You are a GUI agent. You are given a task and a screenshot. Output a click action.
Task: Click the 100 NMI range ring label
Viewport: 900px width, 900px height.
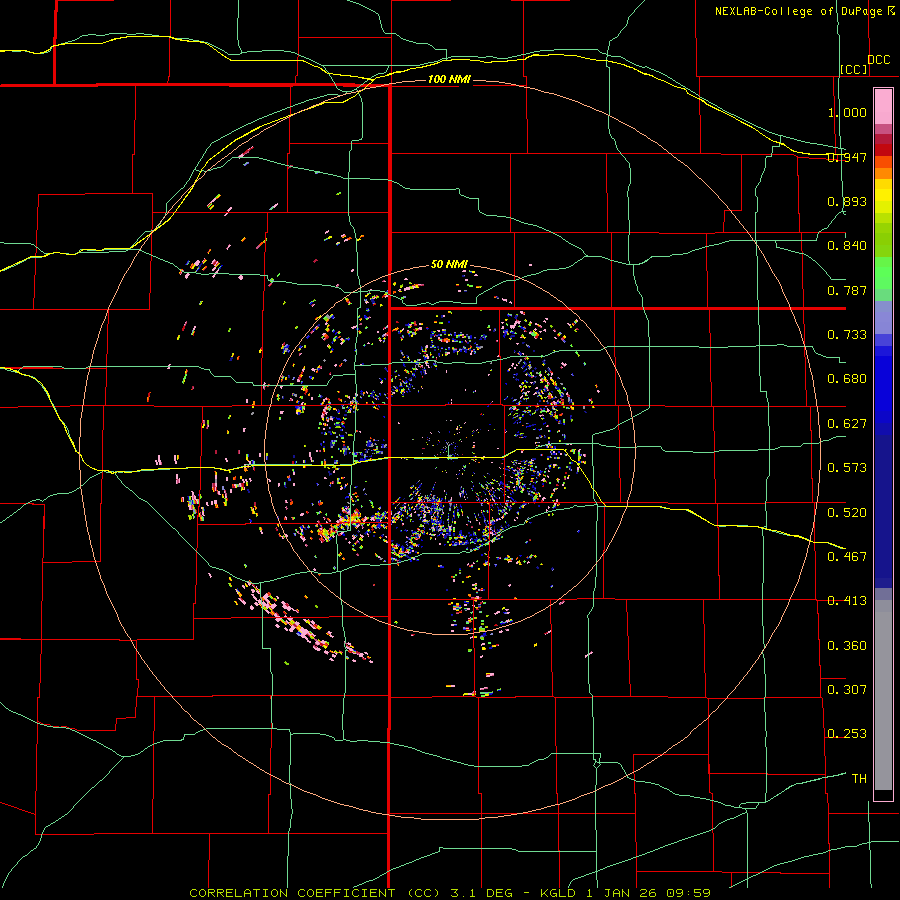(449, 79)
